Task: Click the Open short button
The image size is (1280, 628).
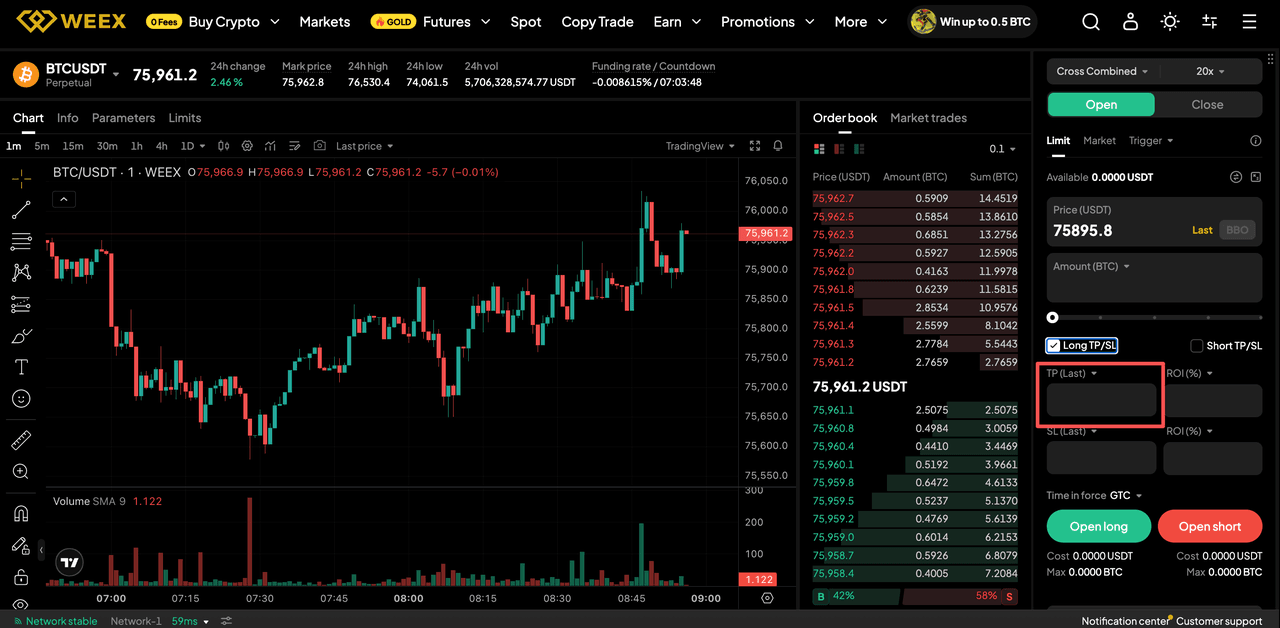Action: (x=1210, y=526)
